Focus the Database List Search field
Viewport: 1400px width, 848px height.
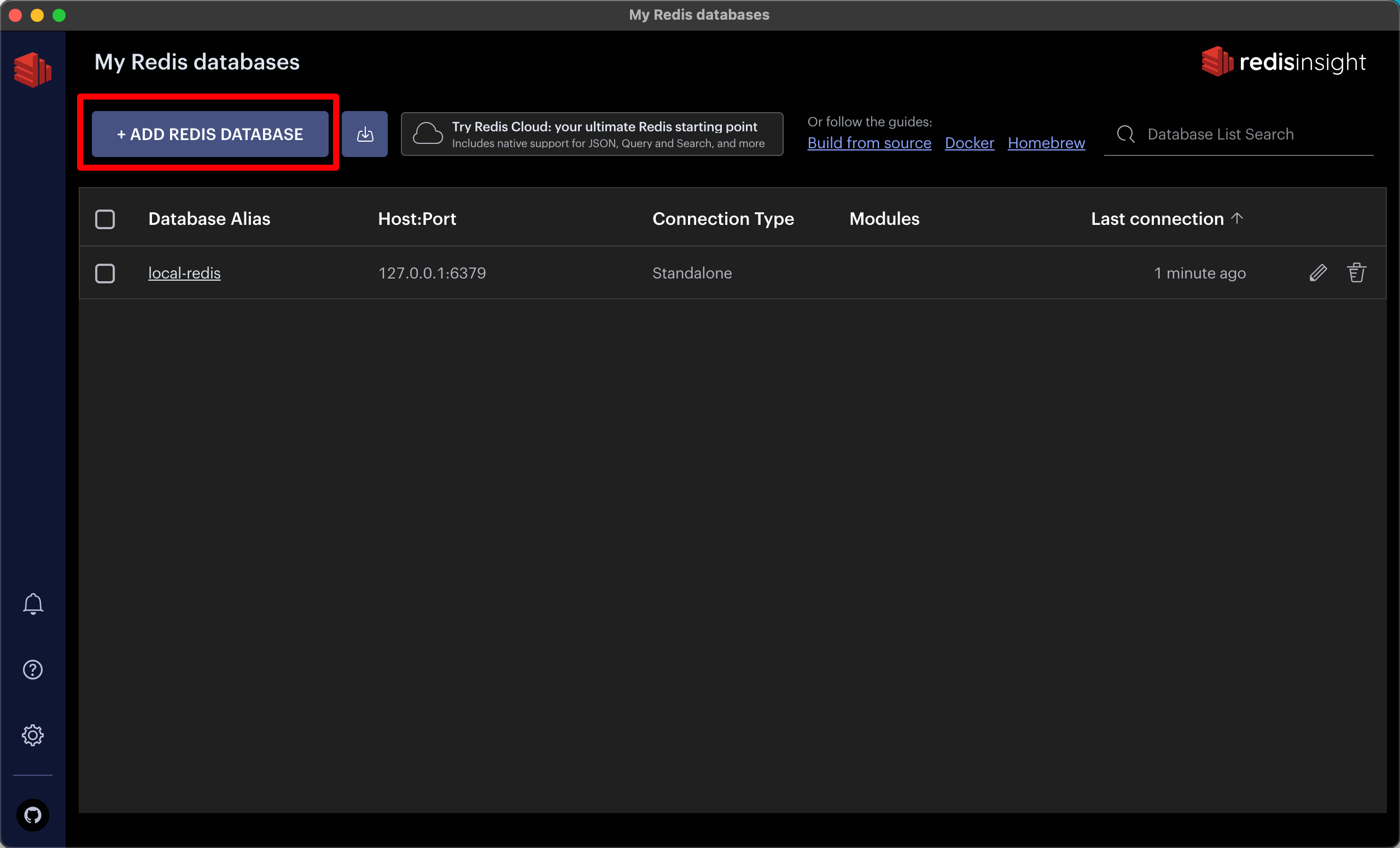[x=1239, y=134]
